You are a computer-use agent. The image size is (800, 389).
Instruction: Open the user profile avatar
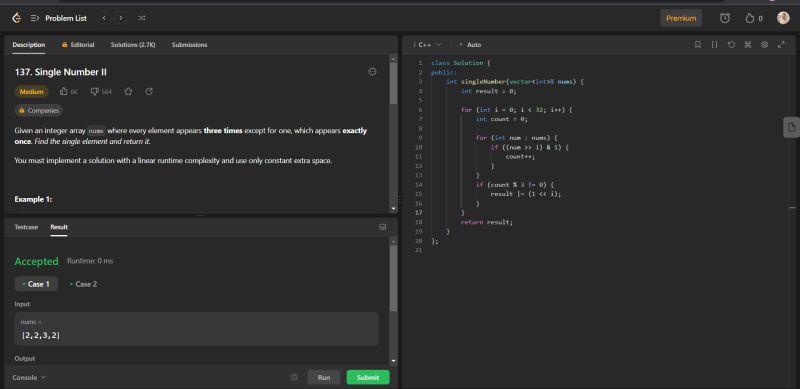(783, 18)
